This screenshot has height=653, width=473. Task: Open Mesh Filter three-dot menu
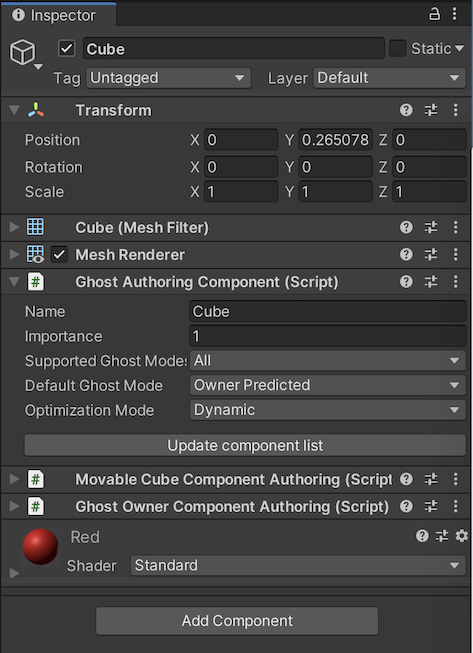(x=456, y=227)
